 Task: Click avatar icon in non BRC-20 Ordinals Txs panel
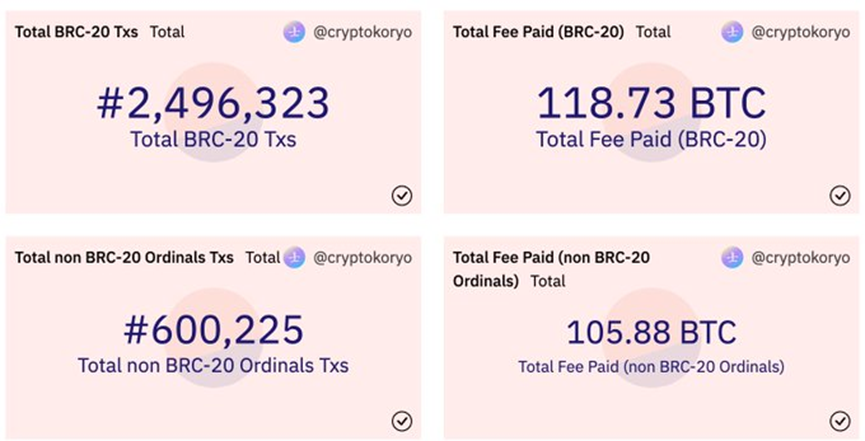coord(294,257)
